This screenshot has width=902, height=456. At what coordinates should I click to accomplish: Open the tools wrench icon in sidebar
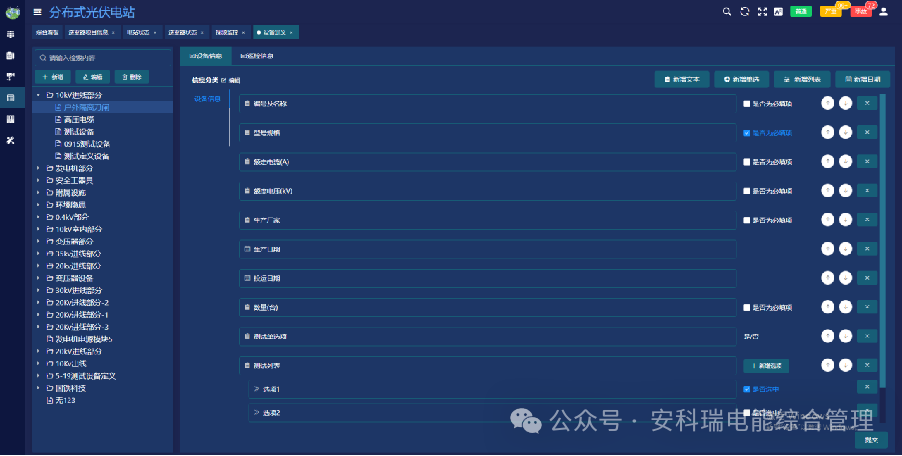(10, 140)
